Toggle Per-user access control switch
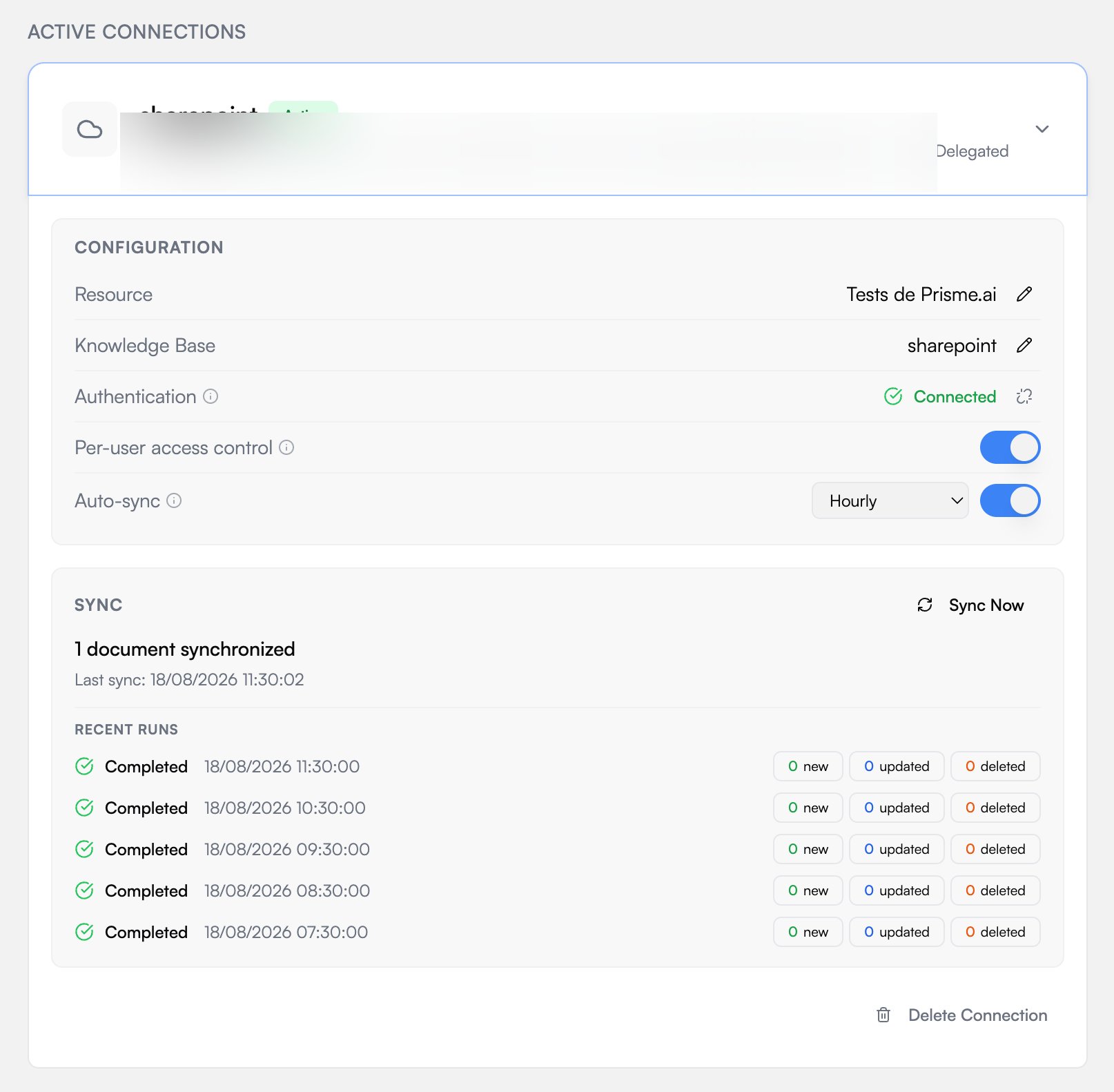The width and height of the screenshot is (1114, 1092). (x=1010, y=447)
